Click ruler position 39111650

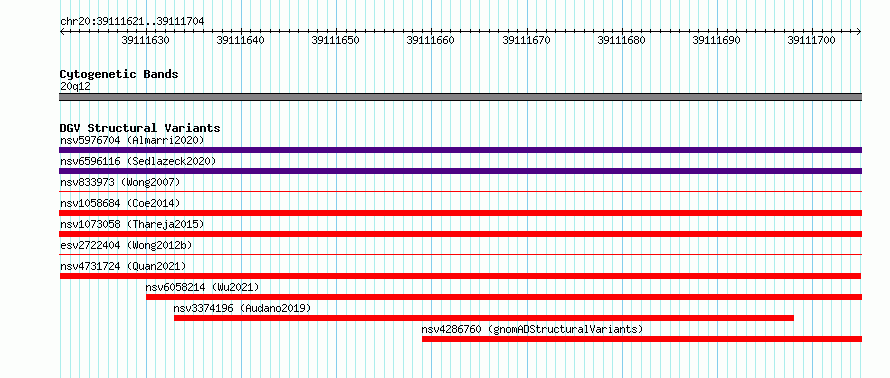[335, 40]
